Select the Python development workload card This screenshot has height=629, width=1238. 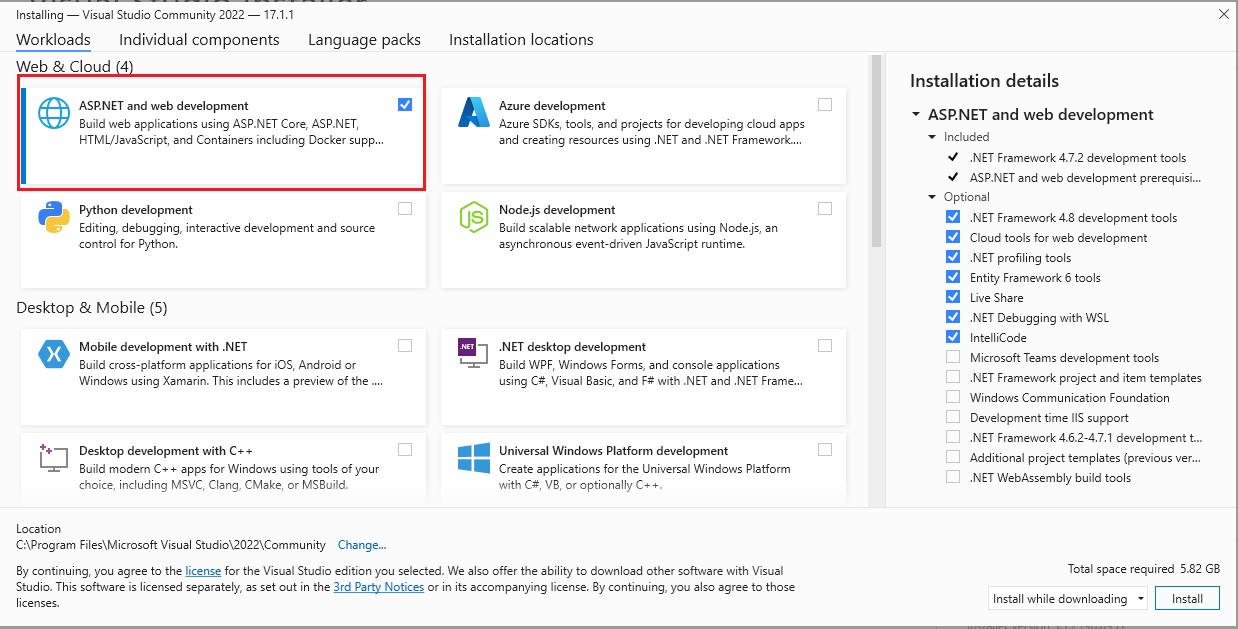224,240
